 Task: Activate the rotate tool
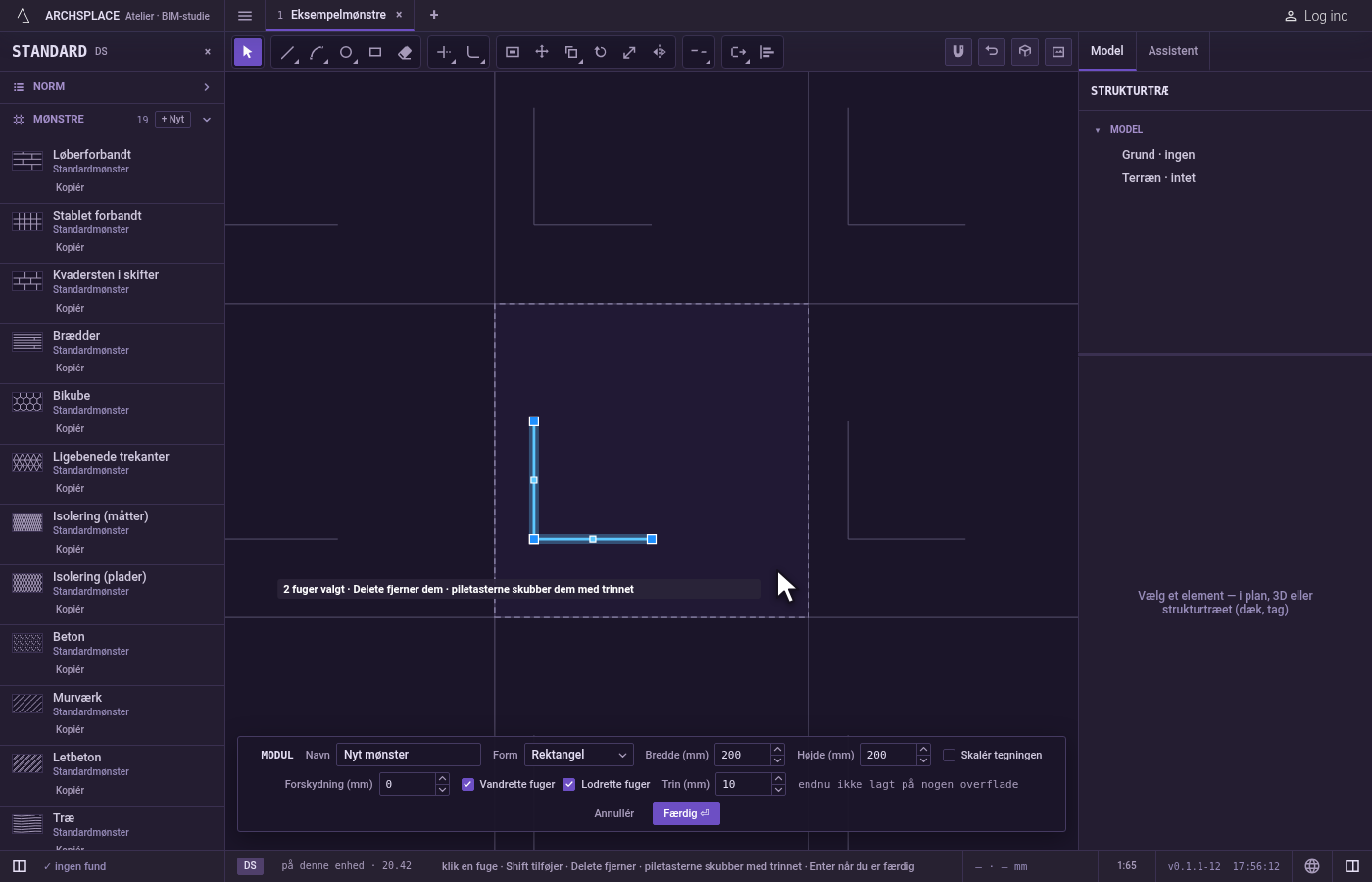tap(601, 52)
